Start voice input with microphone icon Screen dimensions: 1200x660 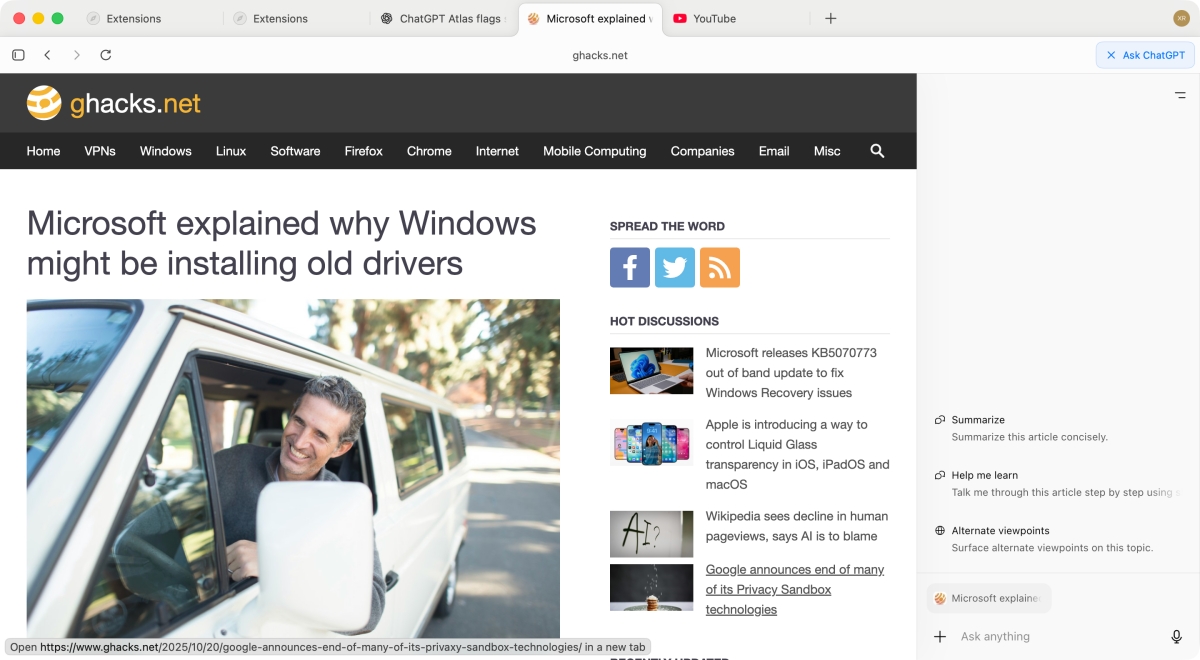coord(1176,637)
